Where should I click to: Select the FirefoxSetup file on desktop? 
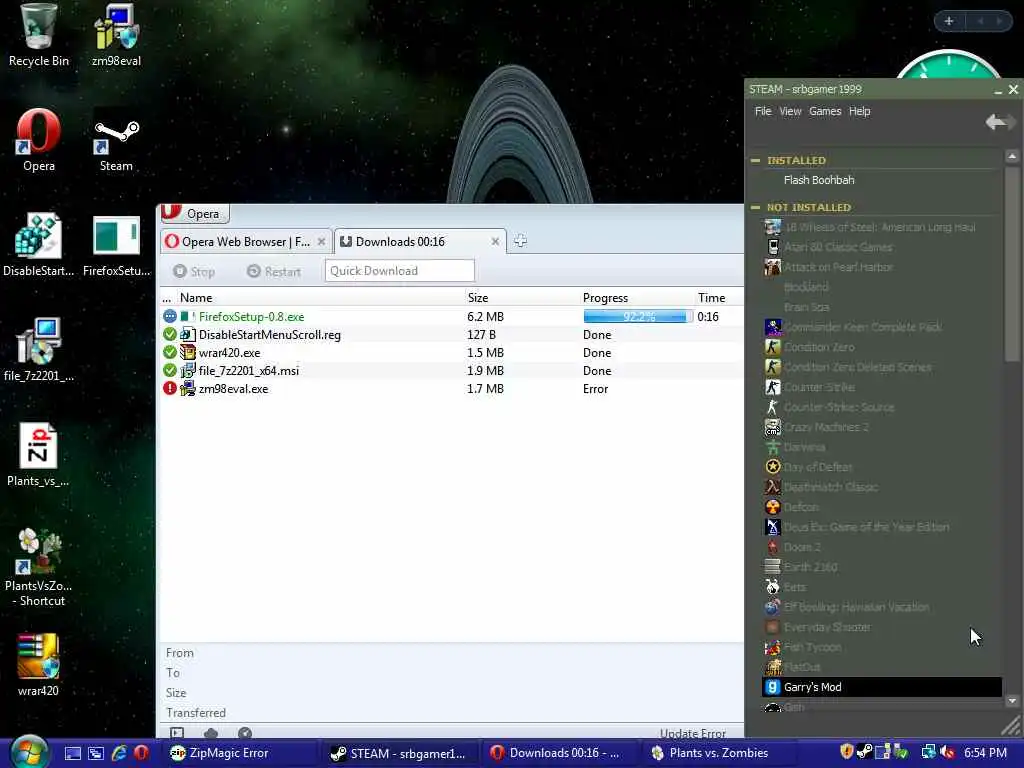coord(116,245)
